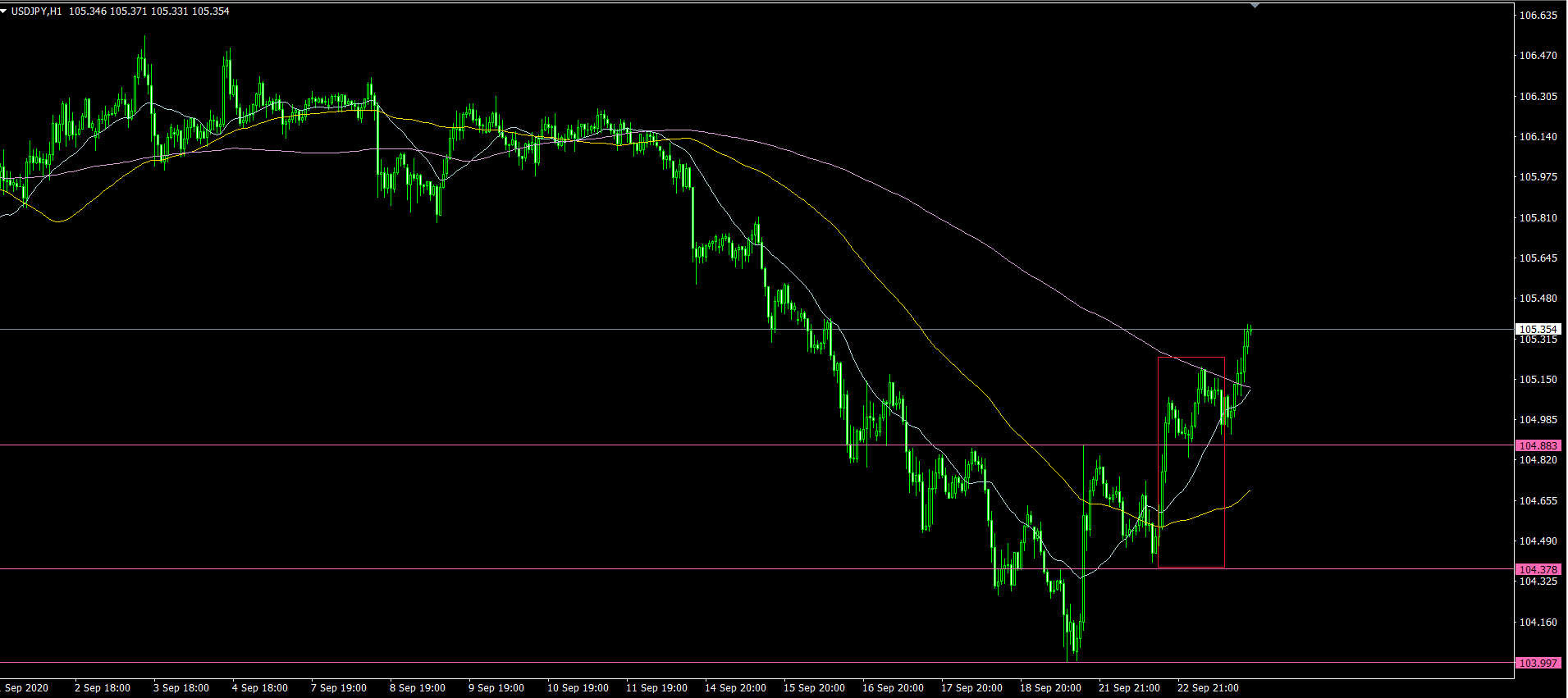Click the 18 Sep 20:00 time label
The height and width of the screenshot is (698, 1568).
coord(1050,688)
